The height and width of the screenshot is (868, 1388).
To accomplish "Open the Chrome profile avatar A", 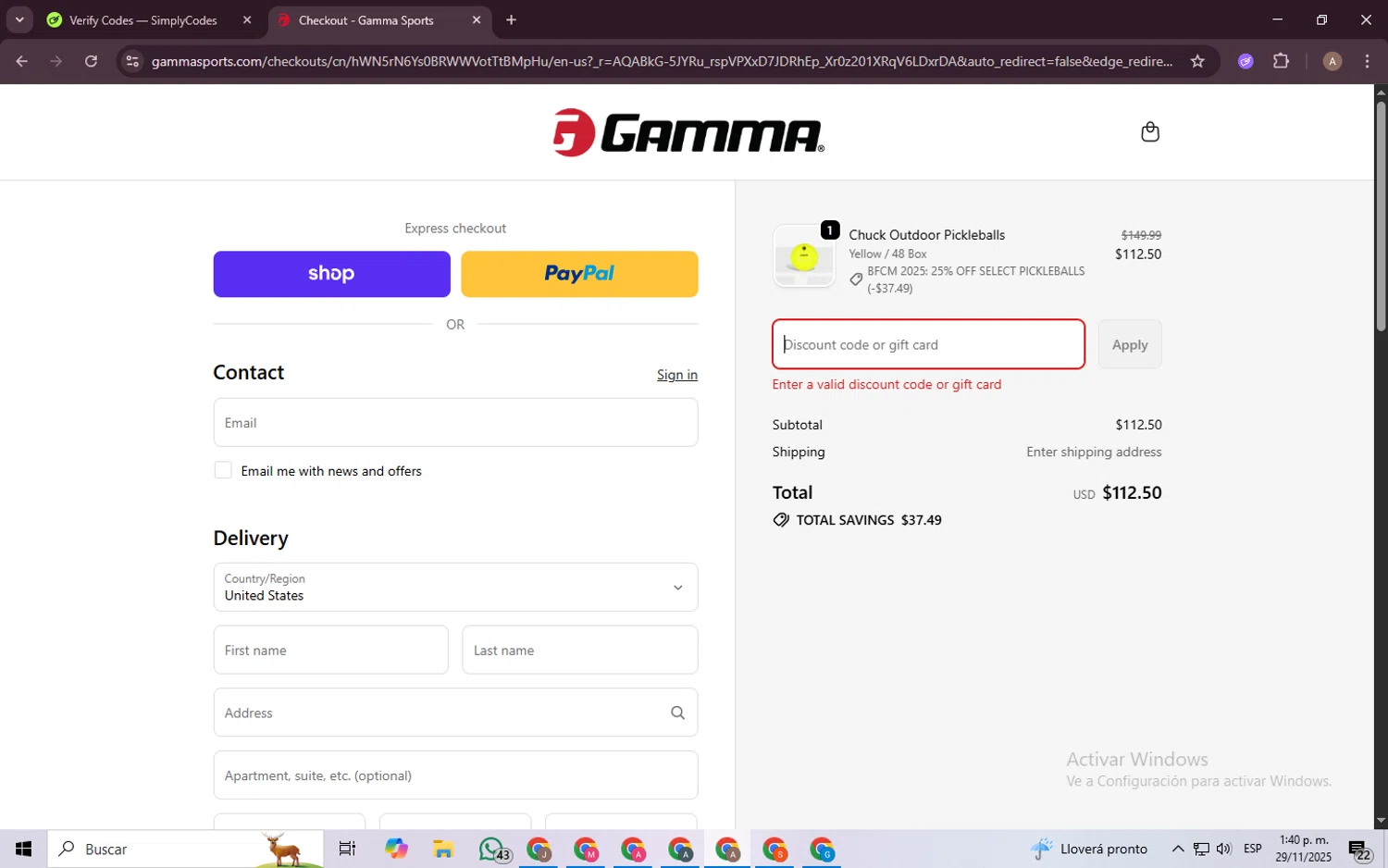I will tap(1332, 61).
